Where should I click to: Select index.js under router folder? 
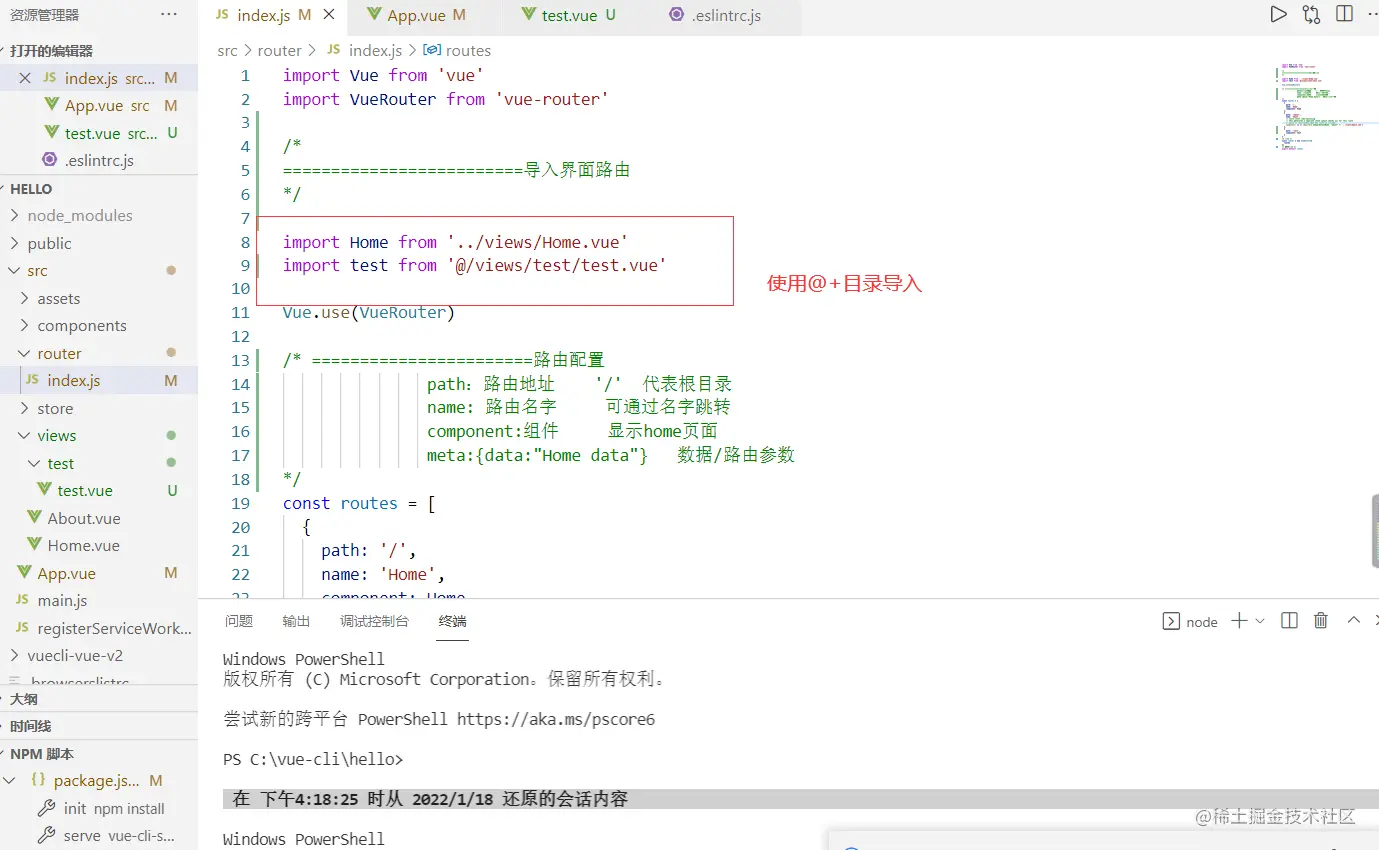99,380
